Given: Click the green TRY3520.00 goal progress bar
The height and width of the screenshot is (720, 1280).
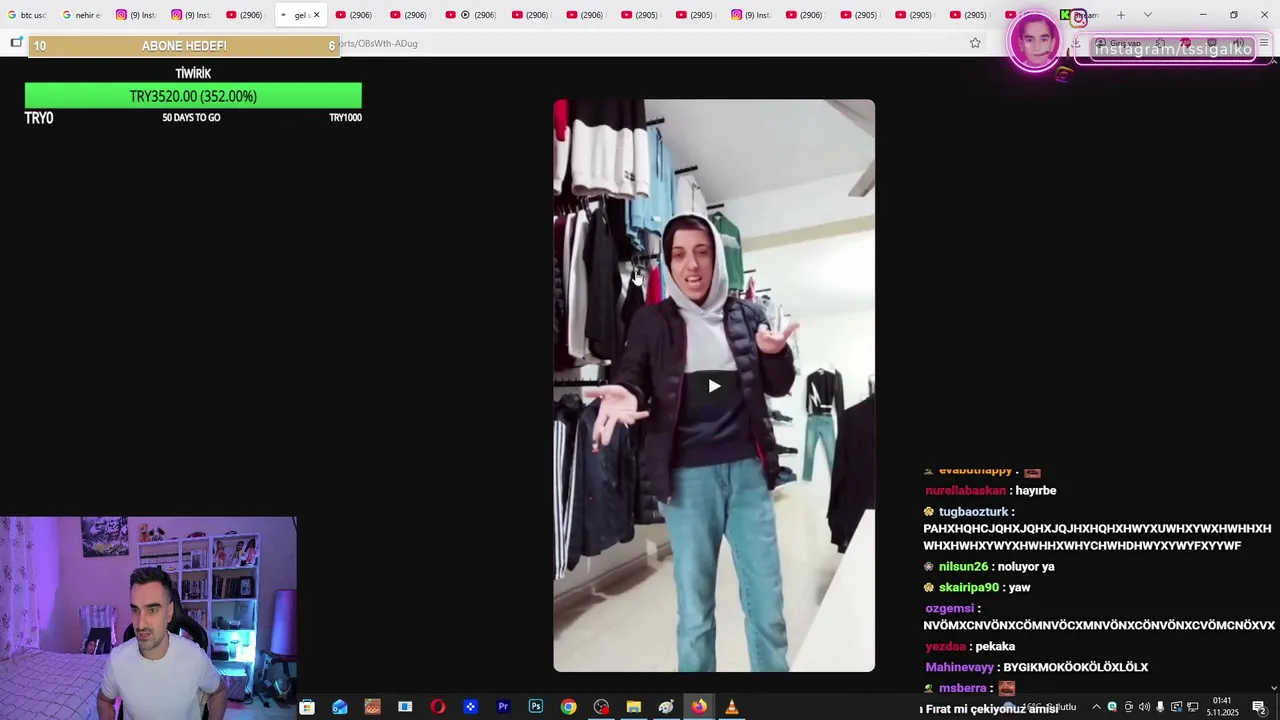Looking at the screenshot, I should [193, 96].
